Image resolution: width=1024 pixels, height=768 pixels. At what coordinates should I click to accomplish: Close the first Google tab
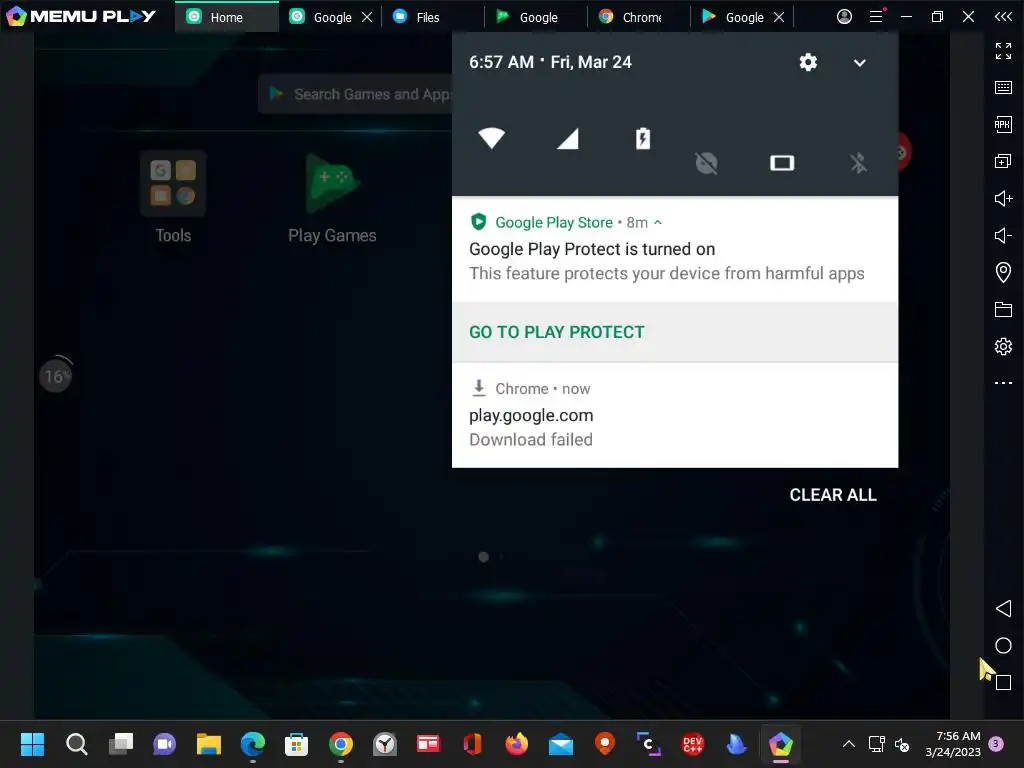pos(367,17)
